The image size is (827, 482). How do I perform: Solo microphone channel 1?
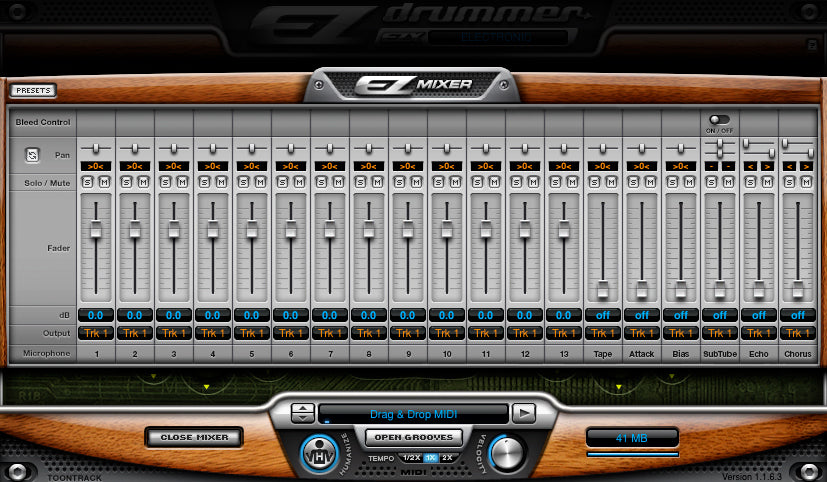tap(90, 182)
